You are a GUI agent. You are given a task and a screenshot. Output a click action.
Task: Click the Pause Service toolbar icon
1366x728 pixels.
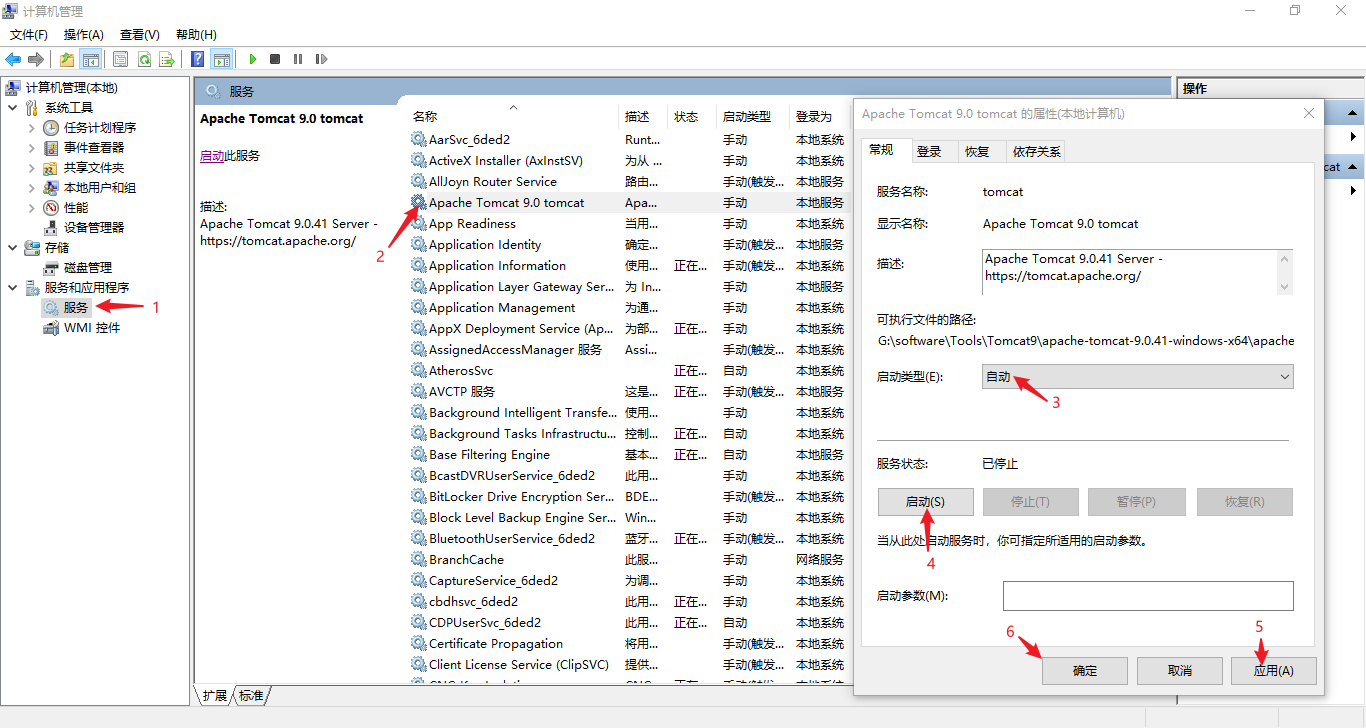click(x=298, y=59)
